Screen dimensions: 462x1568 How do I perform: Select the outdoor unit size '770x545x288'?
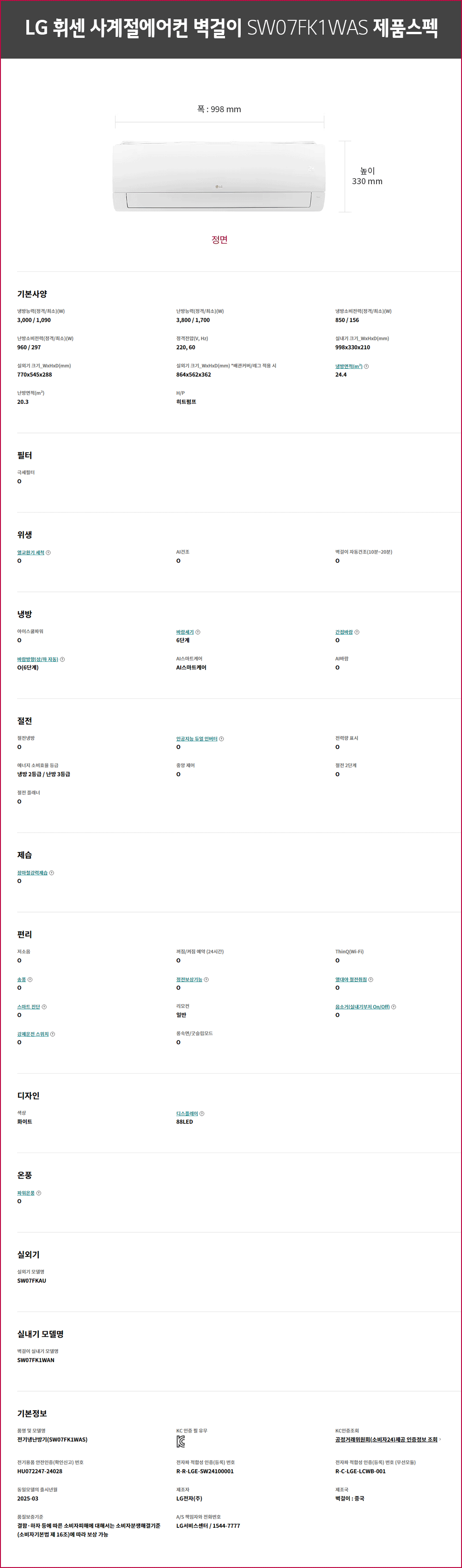point(35,375)
